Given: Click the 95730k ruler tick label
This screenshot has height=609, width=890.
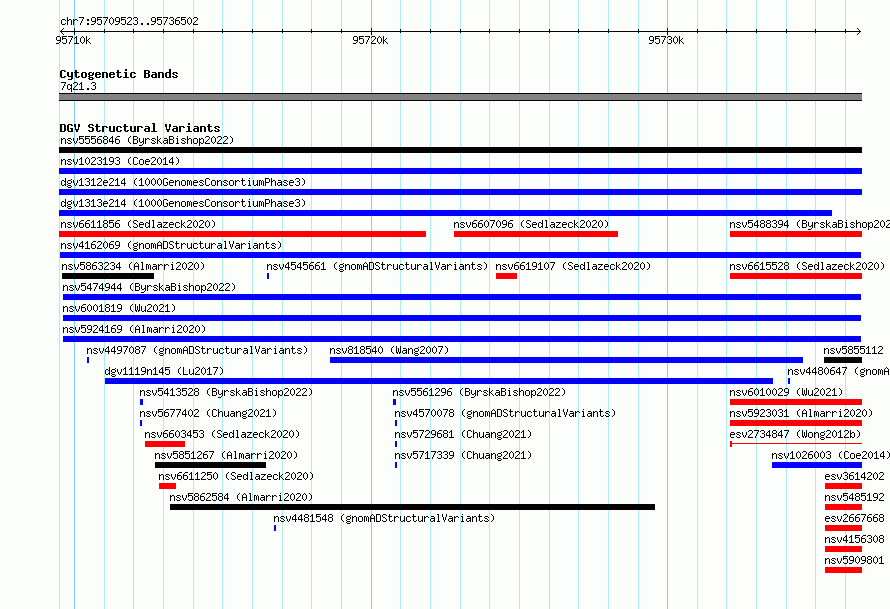Looking at the screenshot, I should (666, 40).
